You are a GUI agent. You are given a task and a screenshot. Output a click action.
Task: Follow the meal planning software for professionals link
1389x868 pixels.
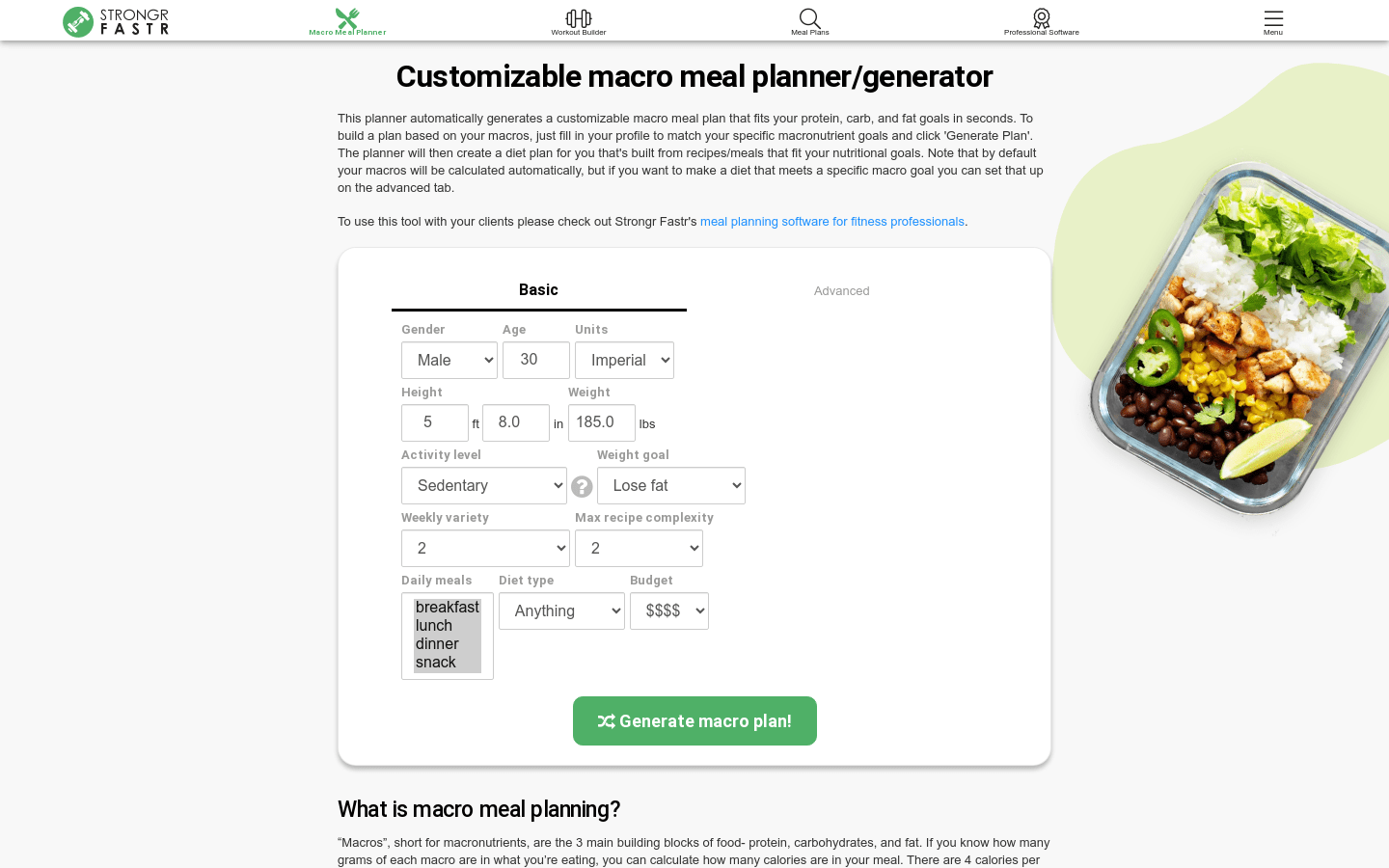click(x=831, y=222)
